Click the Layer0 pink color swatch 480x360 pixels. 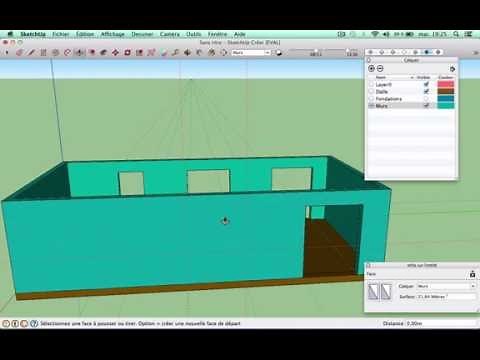(x=446, y=84)
